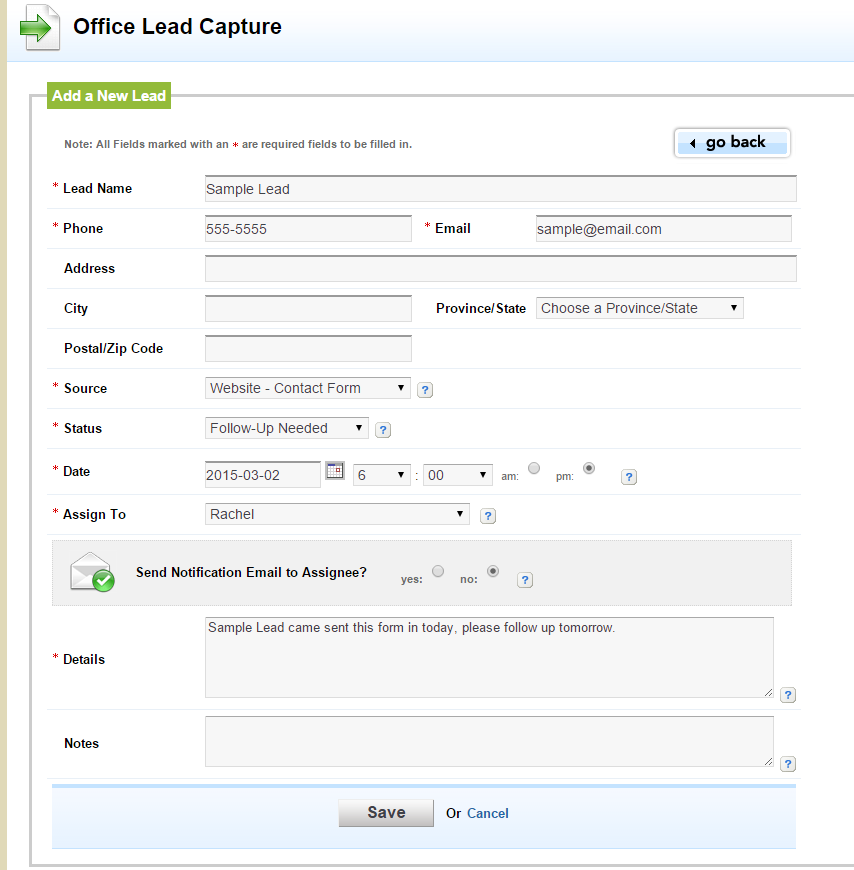
Task: Open the Status dropdown showing Follow-Up Needed
Action: [286, 428]
